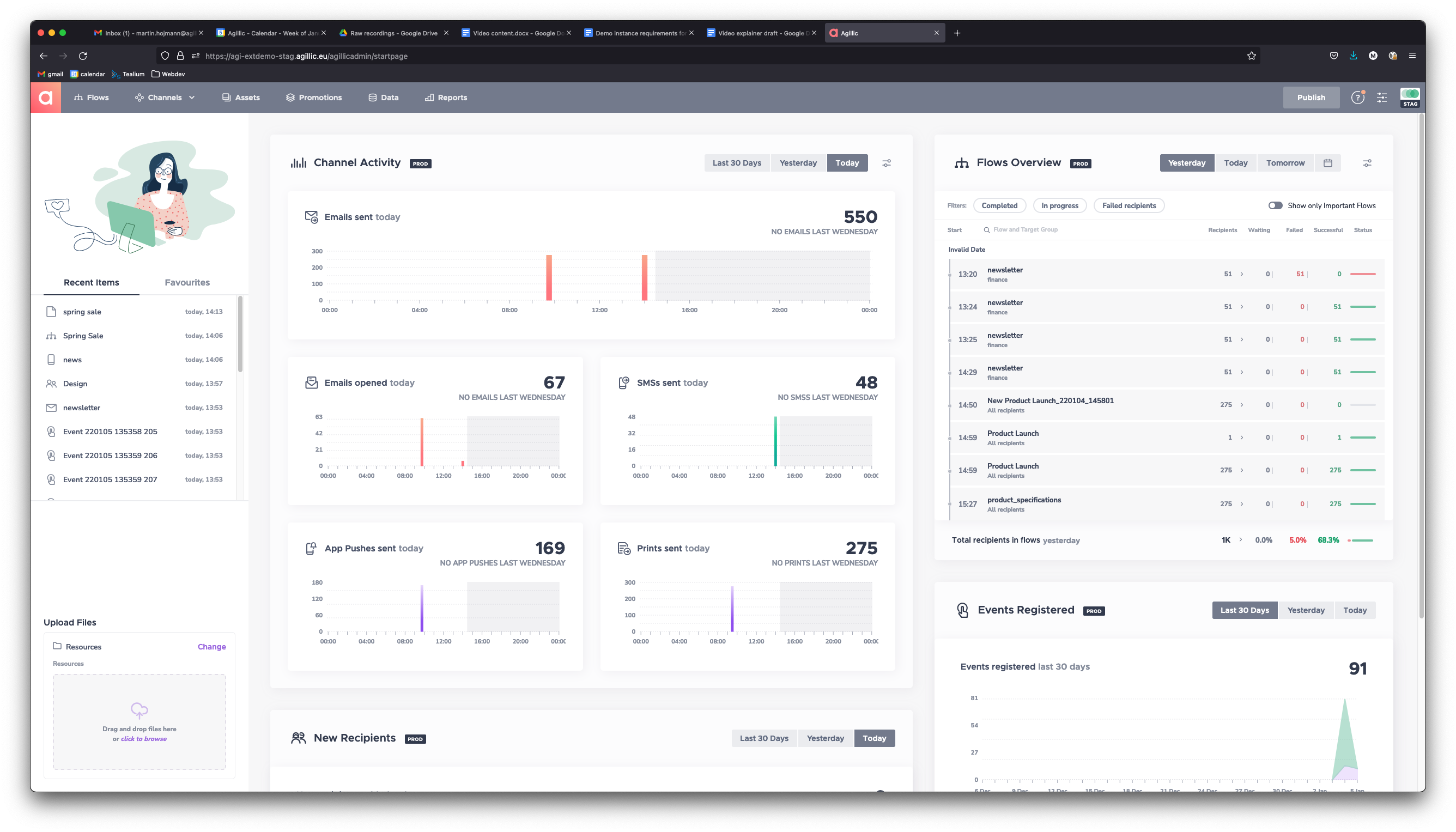Click the Agillic home logo icon
The width and height of the screenshot is (1456, 832).
coord(46,97)
